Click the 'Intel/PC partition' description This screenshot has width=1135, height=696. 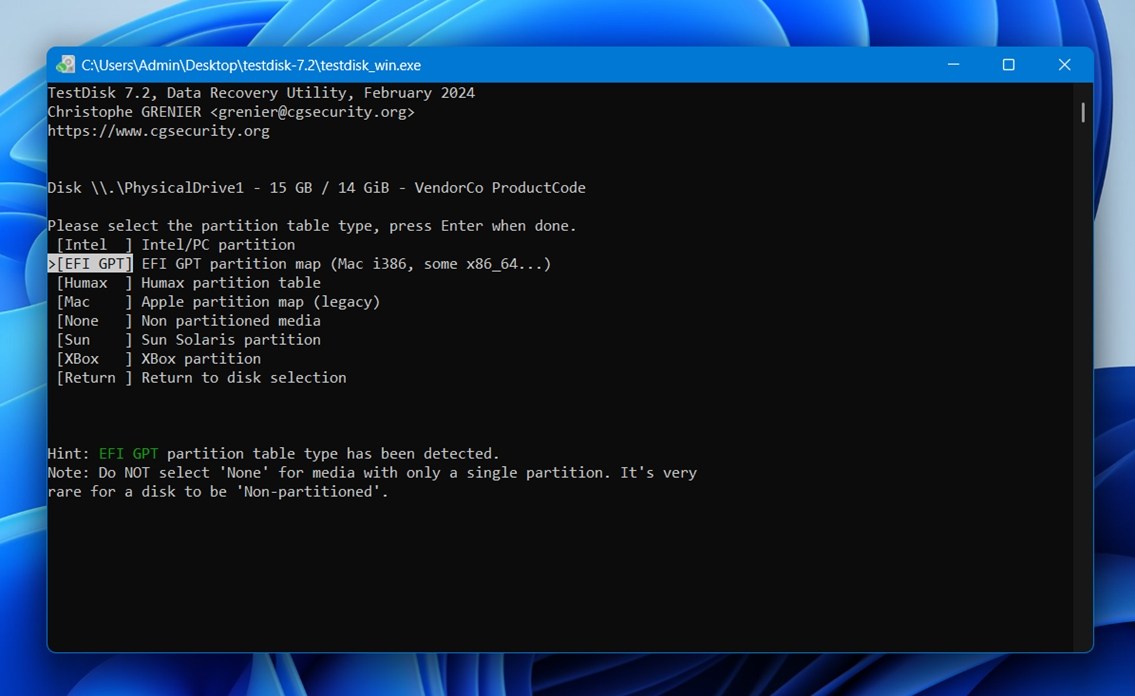(x=218, y=245)
